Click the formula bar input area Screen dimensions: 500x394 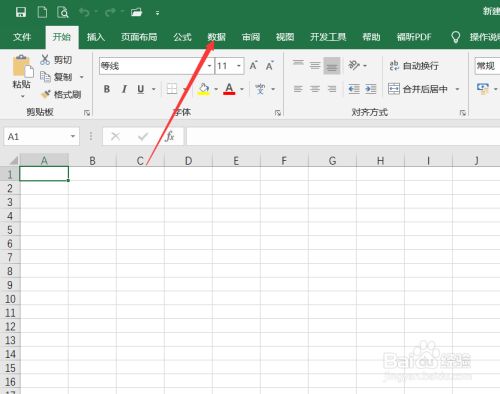(x=343, y=137)
